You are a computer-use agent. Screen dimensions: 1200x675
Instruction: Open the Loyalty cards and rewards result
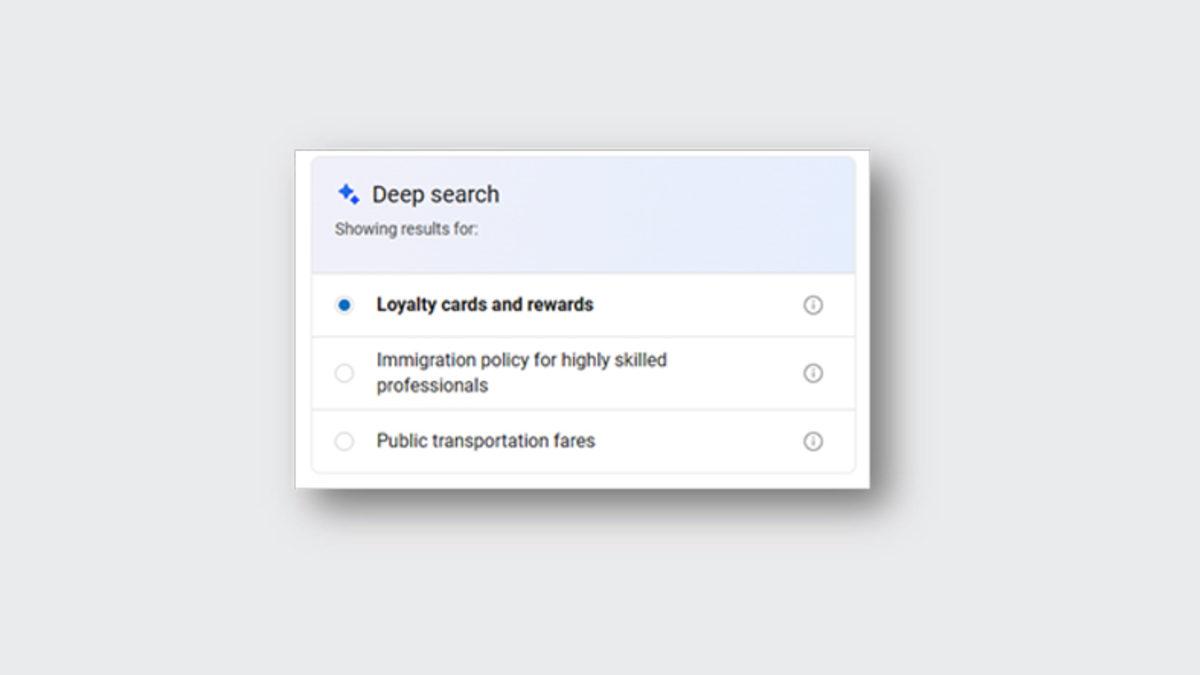pos(484,304)
